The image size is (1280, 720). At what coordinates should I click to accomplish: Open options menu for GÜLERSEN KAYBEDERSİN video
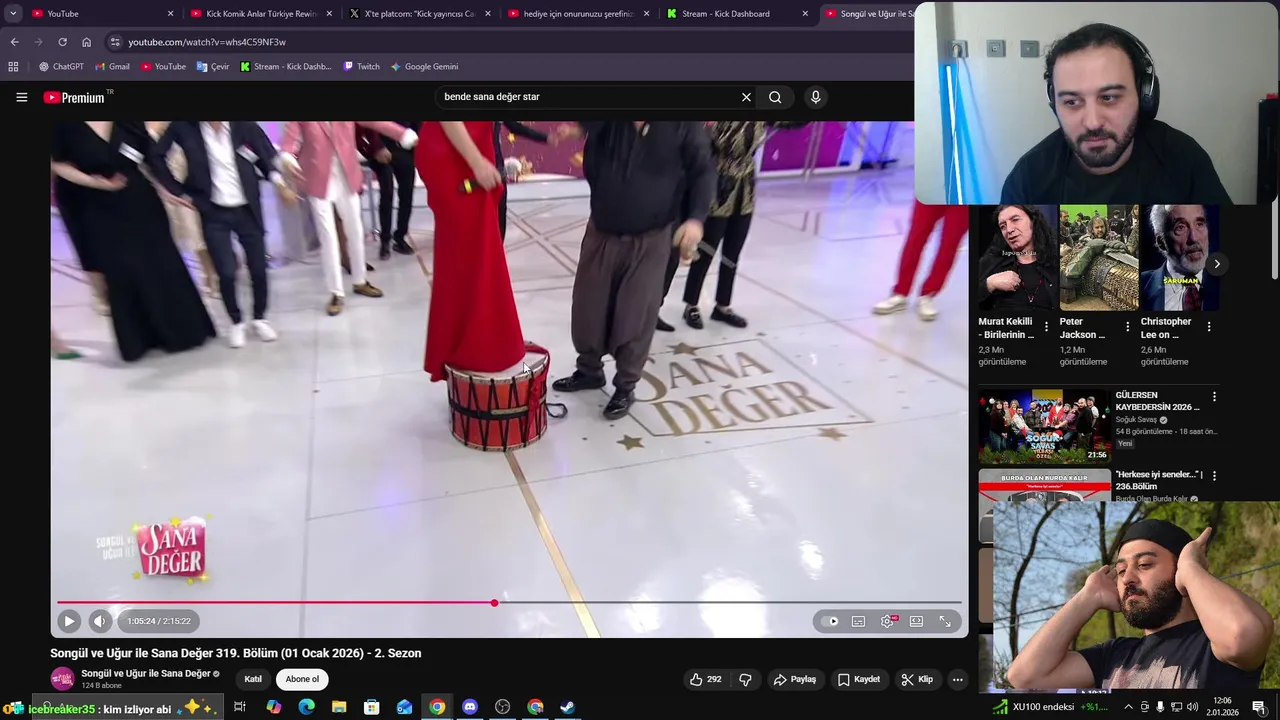point(1214,397)
